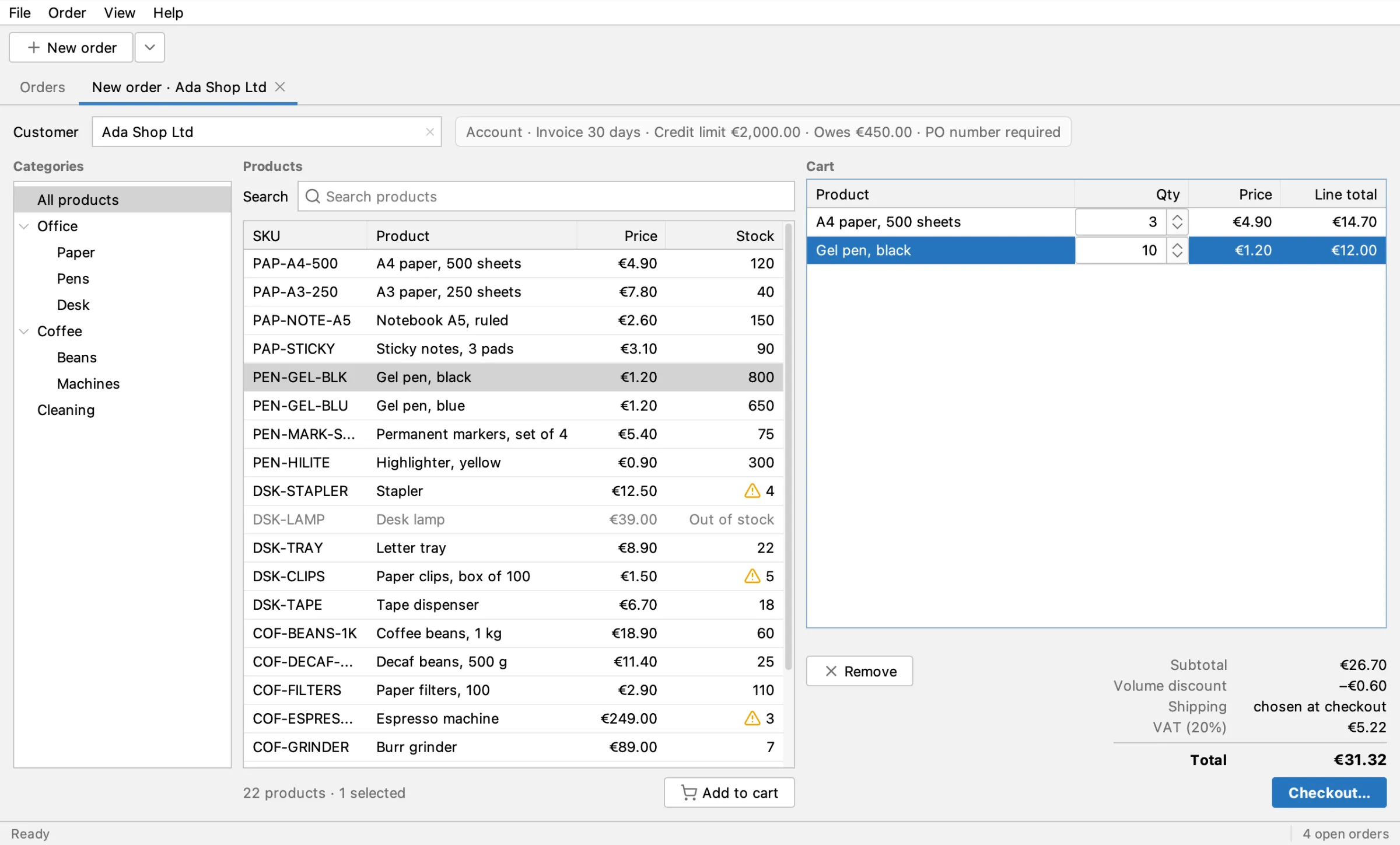
Task: Open the Help menu
Action: pos(168,12)
